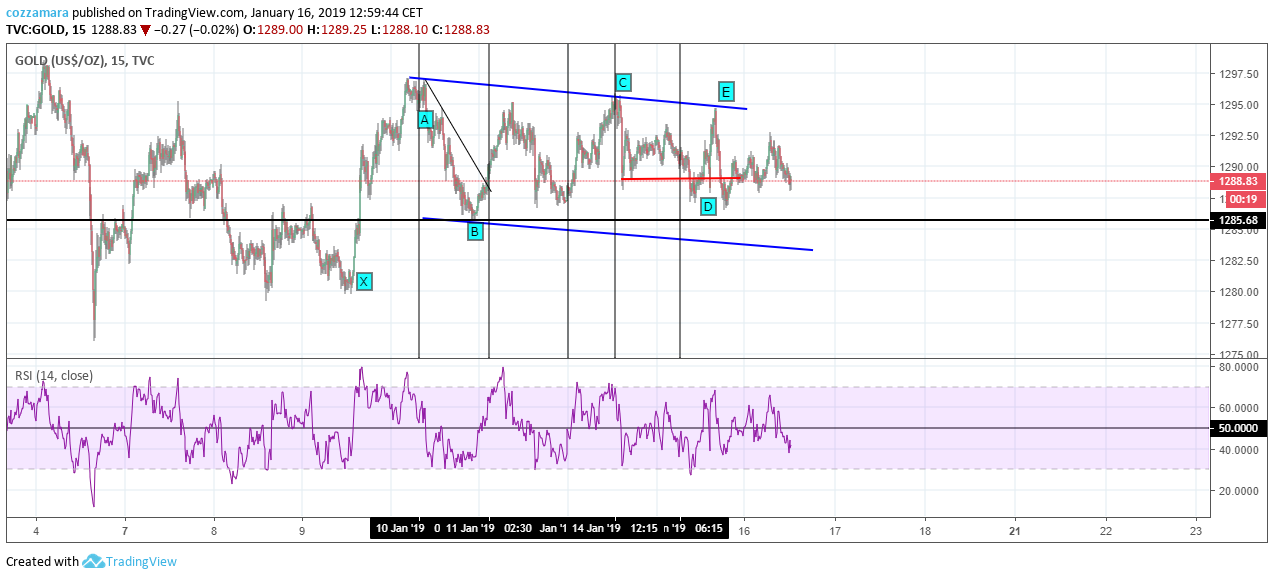Click the date axis label 17

(834, 531)
